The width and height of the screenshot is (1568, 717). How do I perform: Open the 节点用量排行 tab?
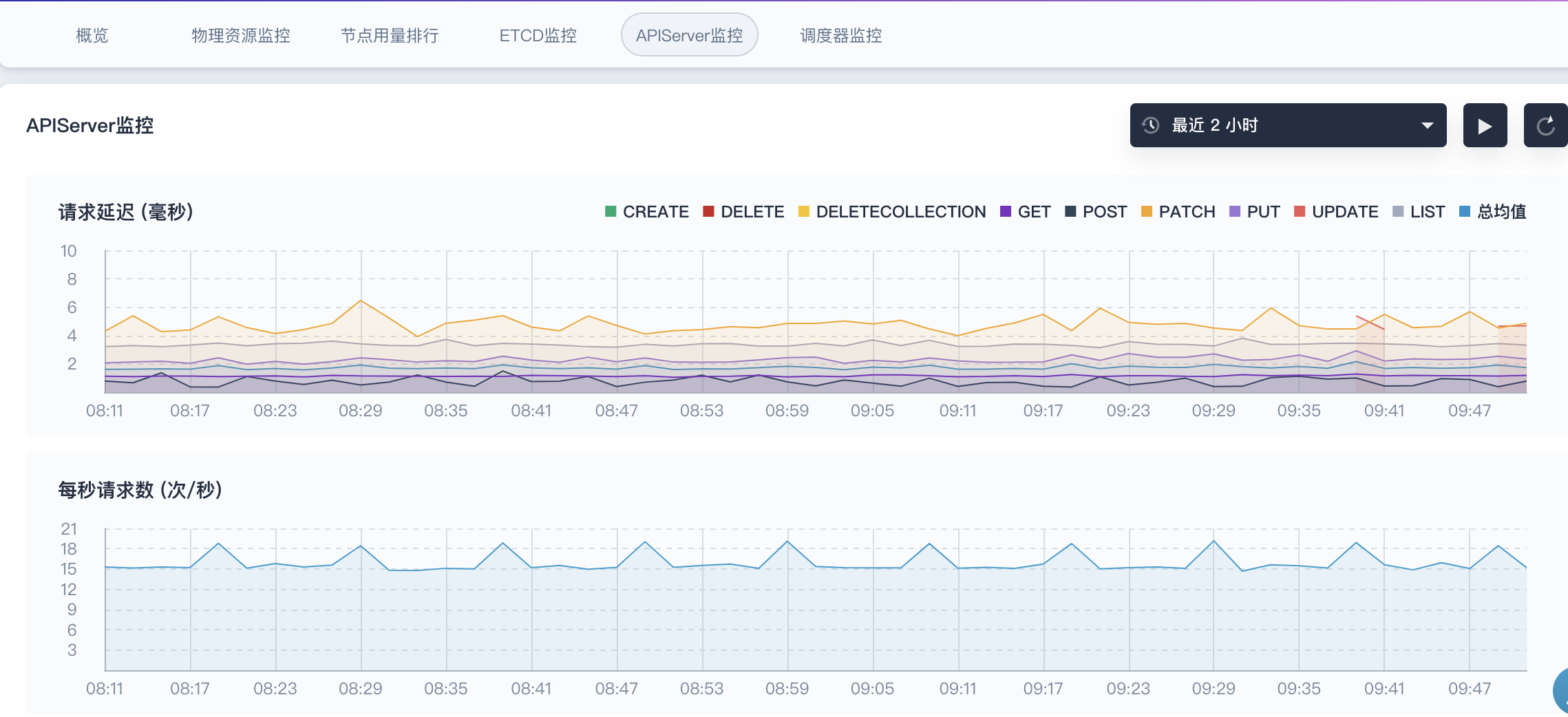click(390, 35)
